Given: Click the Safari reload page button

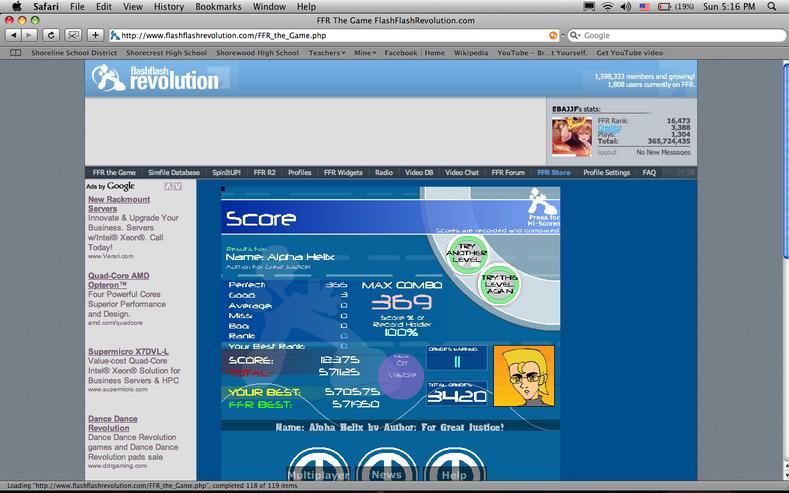Looking at the screenshot, I should [x=51, y=35].
